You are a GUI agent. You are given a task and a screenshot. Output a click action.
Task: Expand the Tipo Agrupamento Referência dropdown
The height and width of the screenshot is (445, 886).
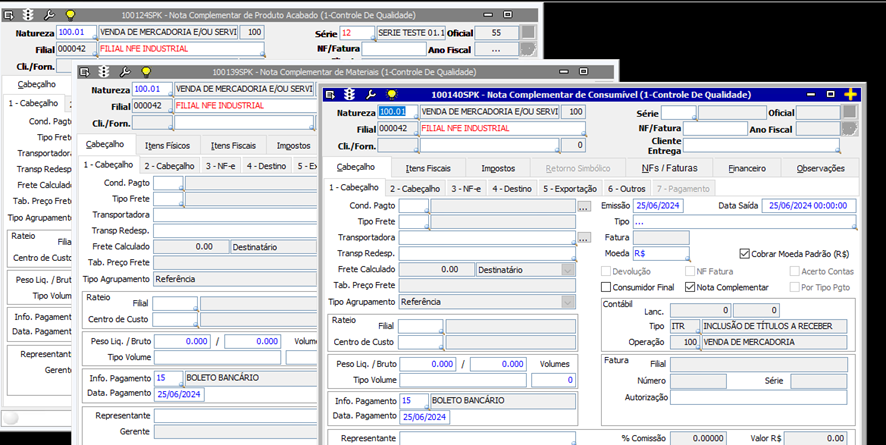tap(568, 301)
